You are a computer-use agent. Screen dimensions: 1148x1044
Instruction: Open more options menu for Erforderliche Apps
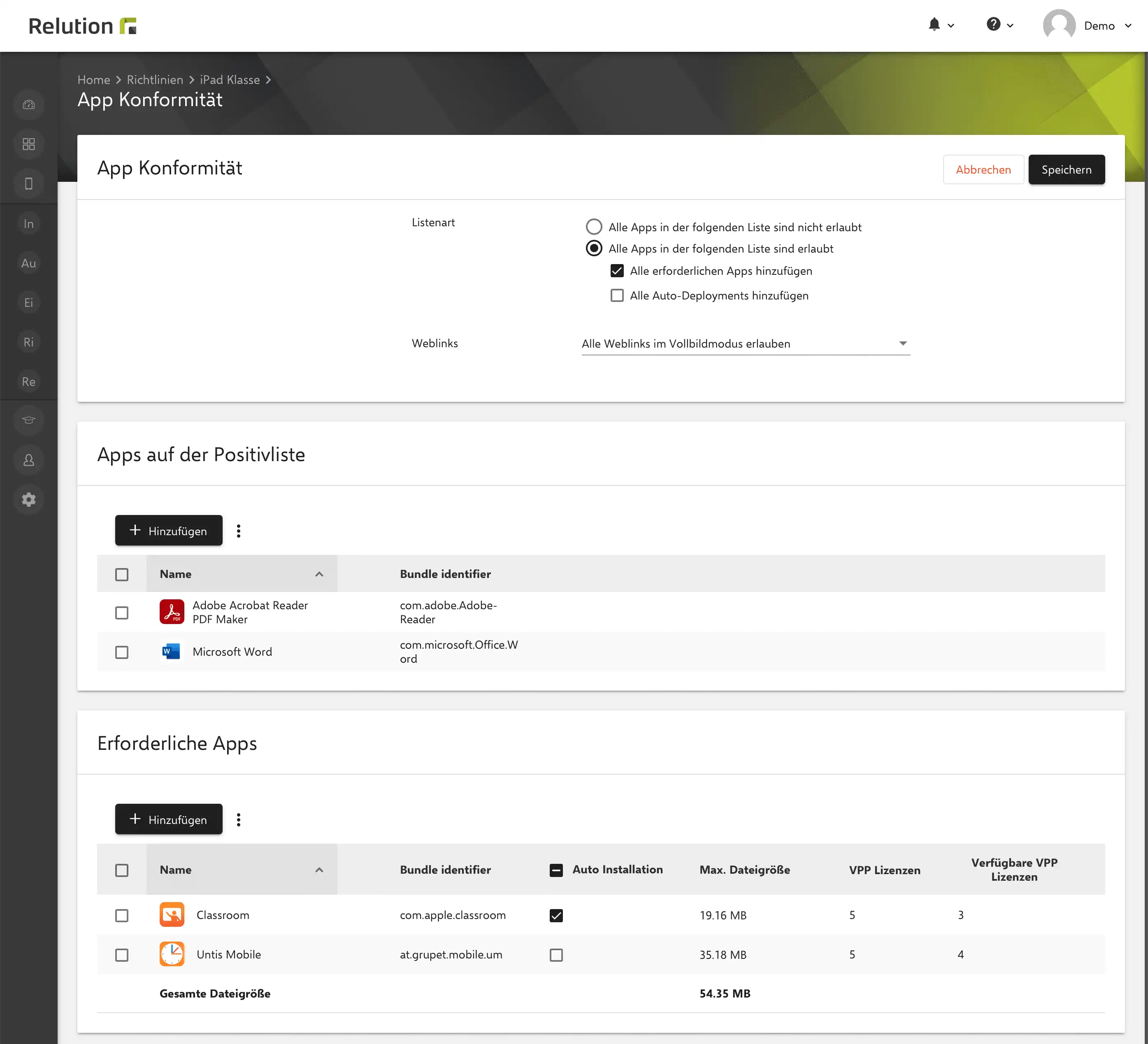239,819
